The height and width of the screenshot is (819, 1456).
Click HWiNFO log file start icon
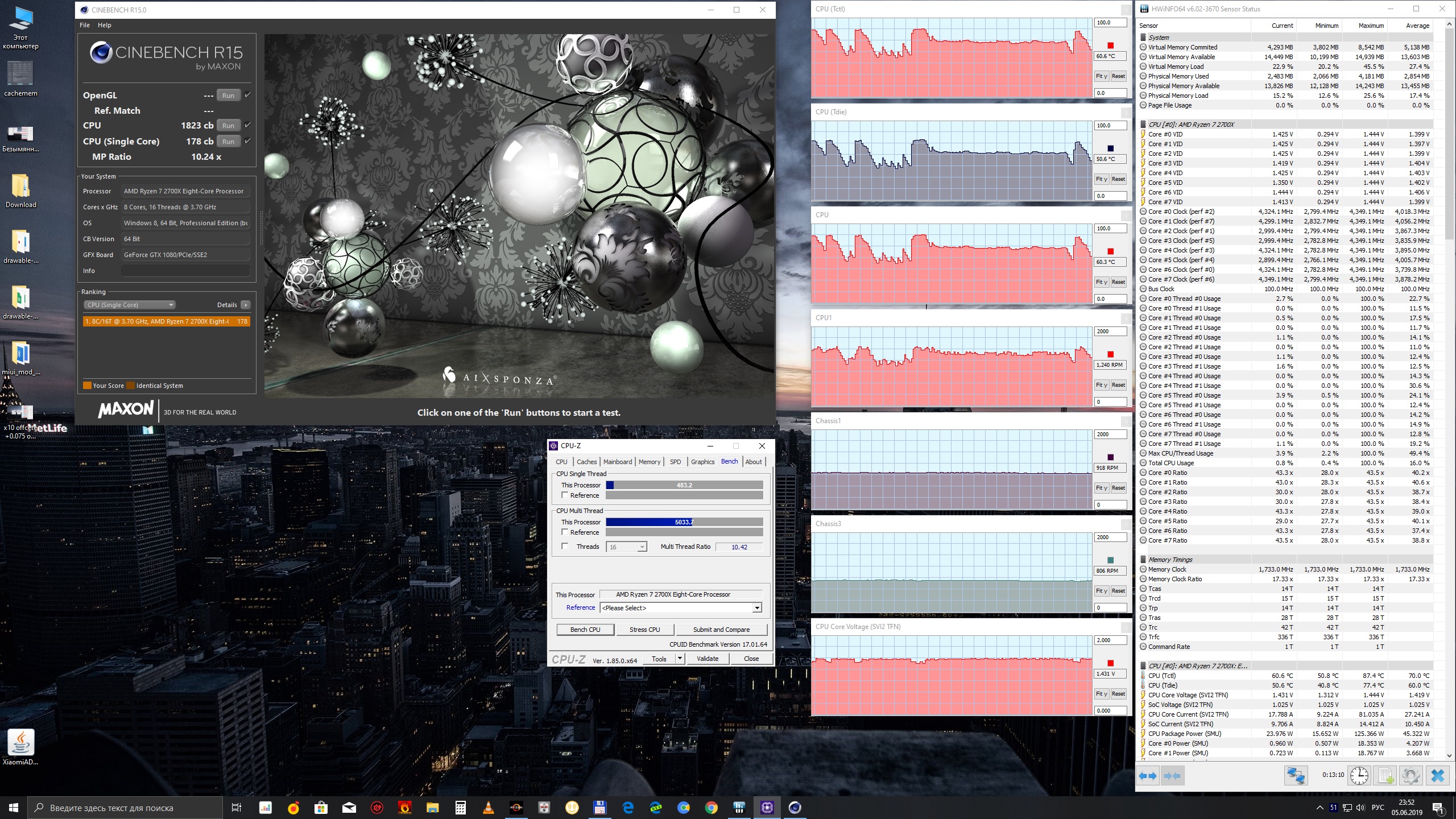(1386, 776)
